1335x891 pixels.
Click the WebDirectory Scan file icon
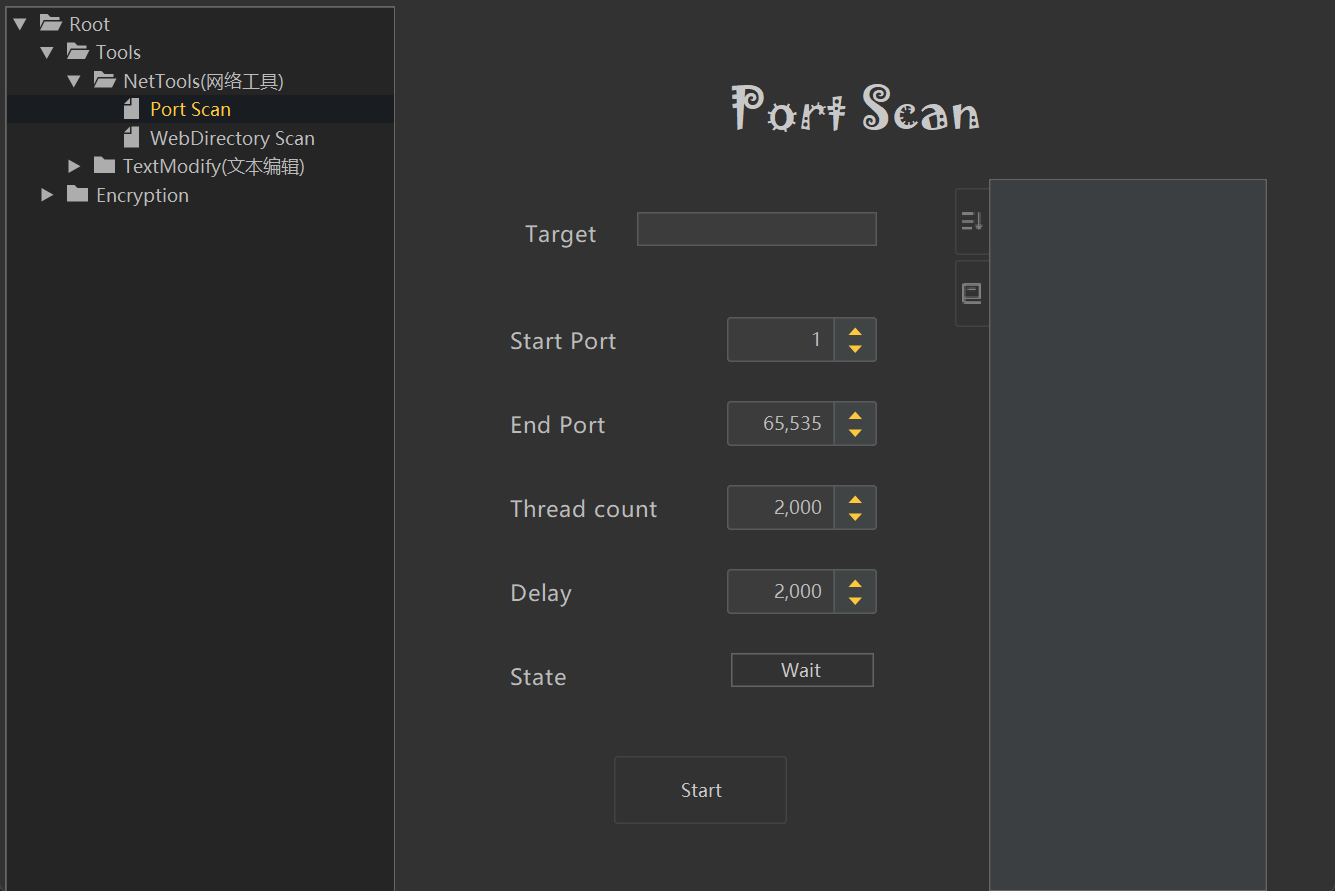pos(131,138)
